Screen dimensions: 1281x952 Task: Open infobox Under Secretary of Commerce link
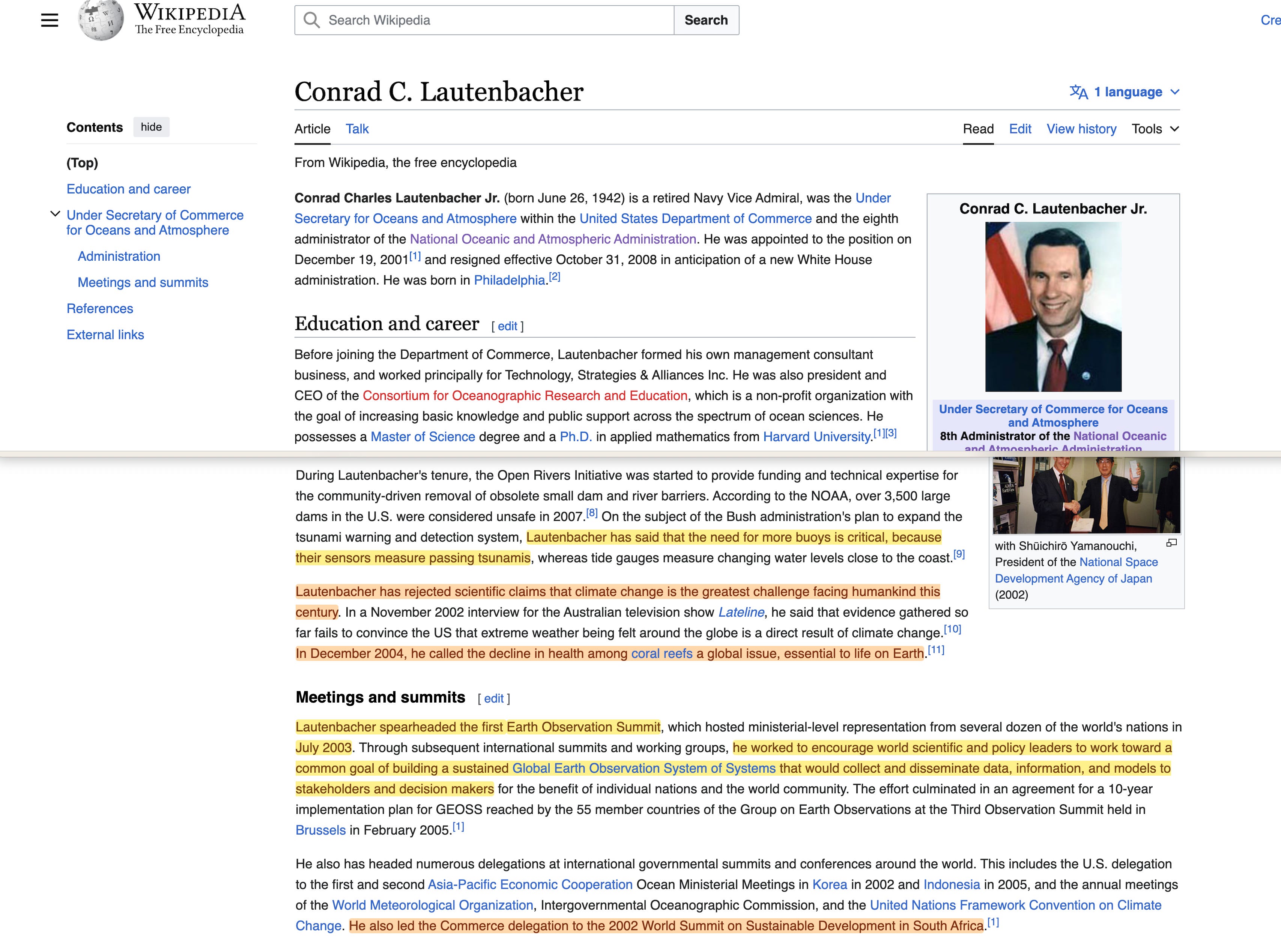tap(1053, 416)
